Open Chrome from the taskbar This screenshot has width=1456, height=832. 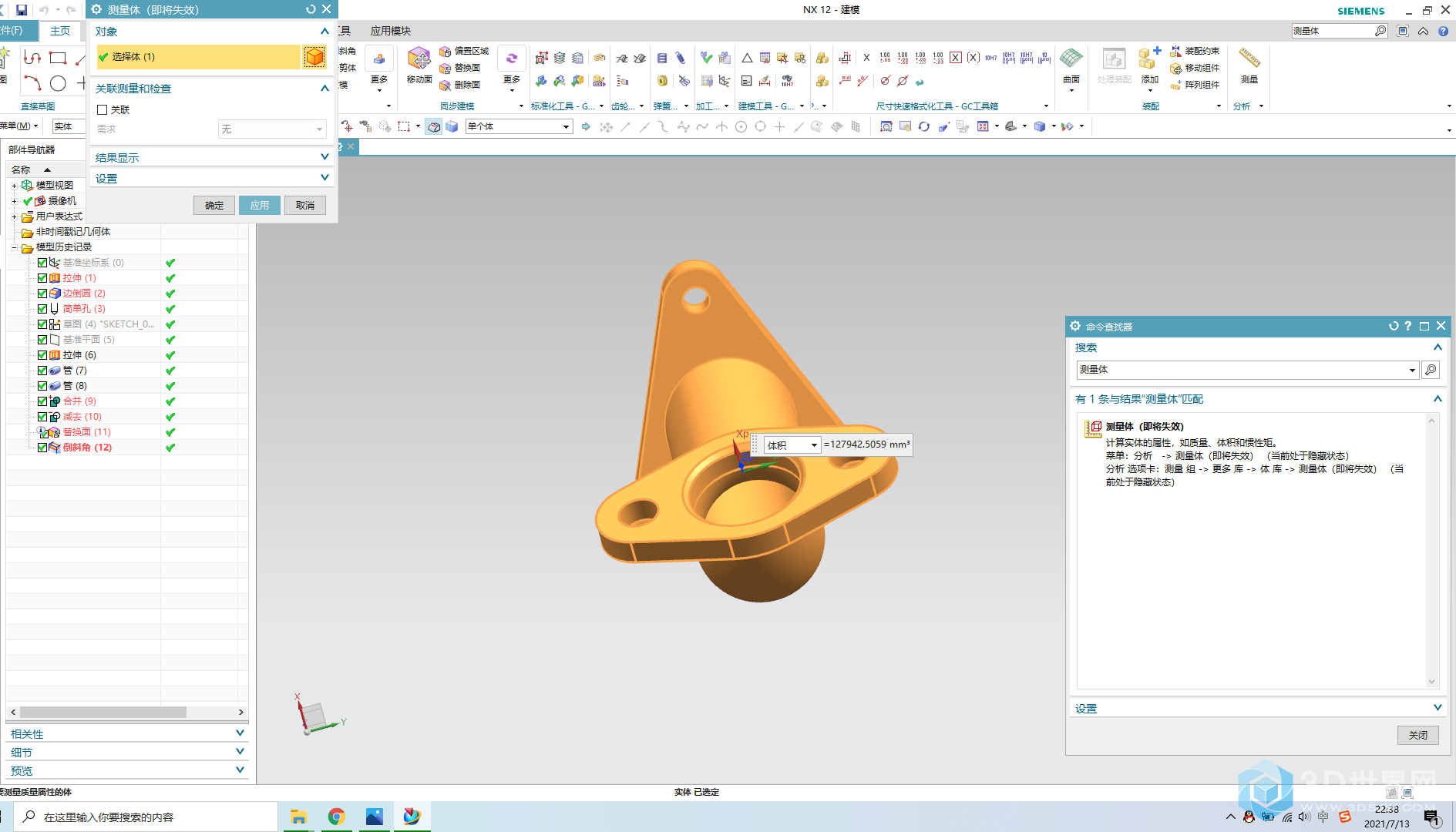click(x=336, y=817)
